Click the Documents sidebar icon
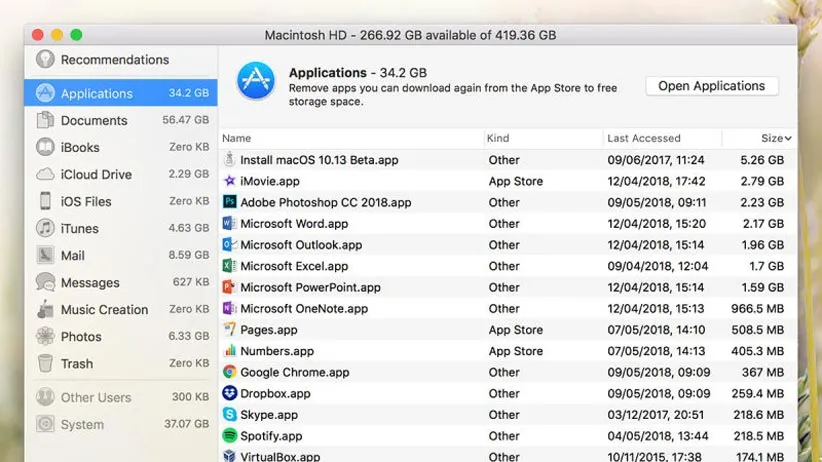This screenshot has width=822, height=462. [45, 120]
